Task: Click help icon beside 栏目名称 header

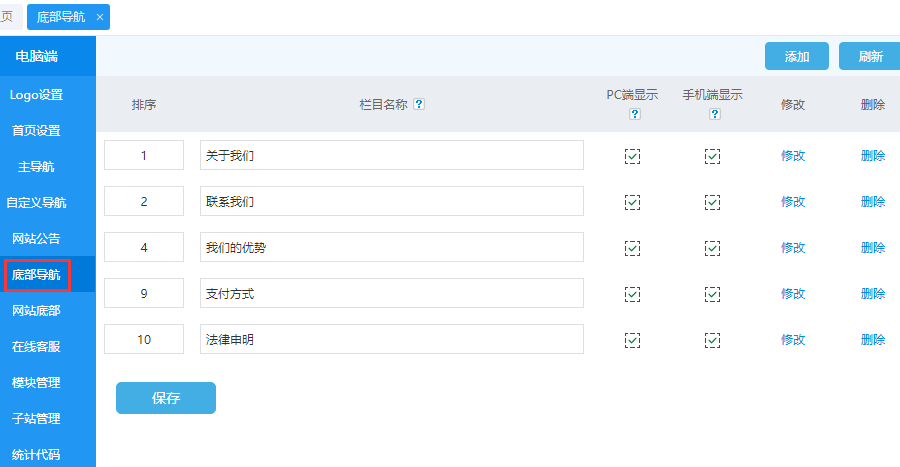Action: (419, 104)
